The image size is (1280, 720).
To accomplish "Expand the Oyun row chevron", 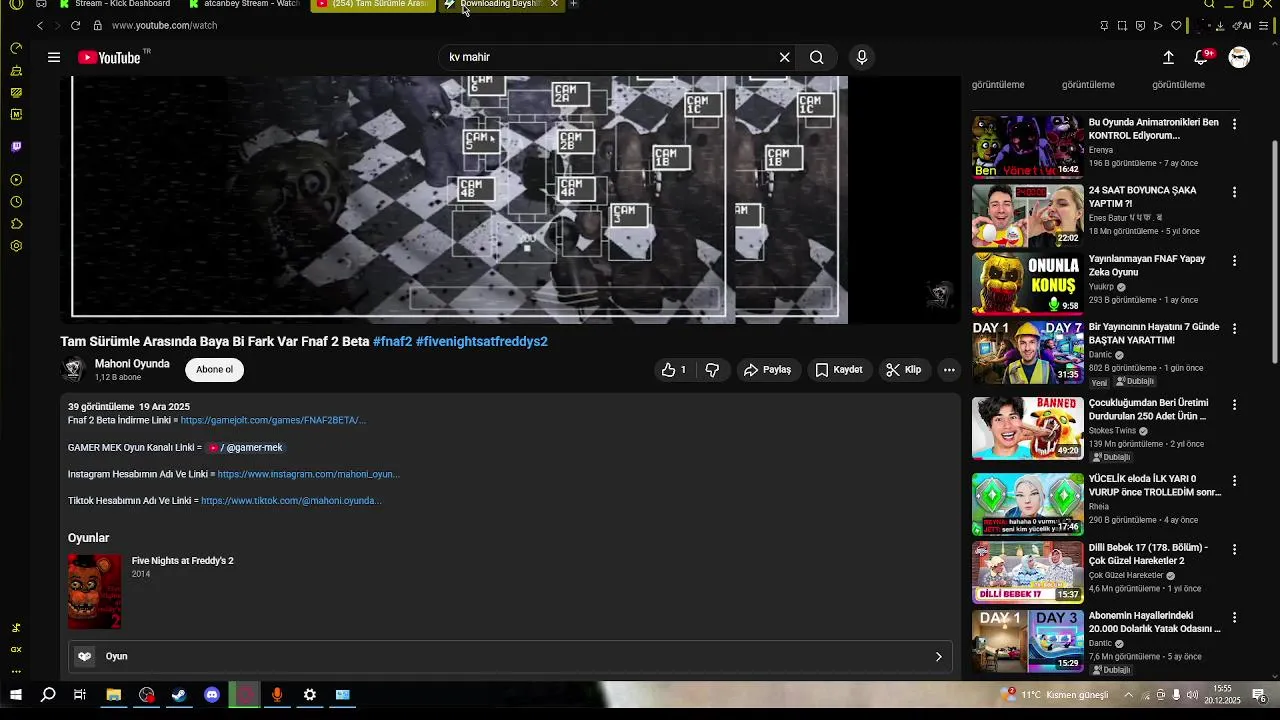I will point(938,656).
